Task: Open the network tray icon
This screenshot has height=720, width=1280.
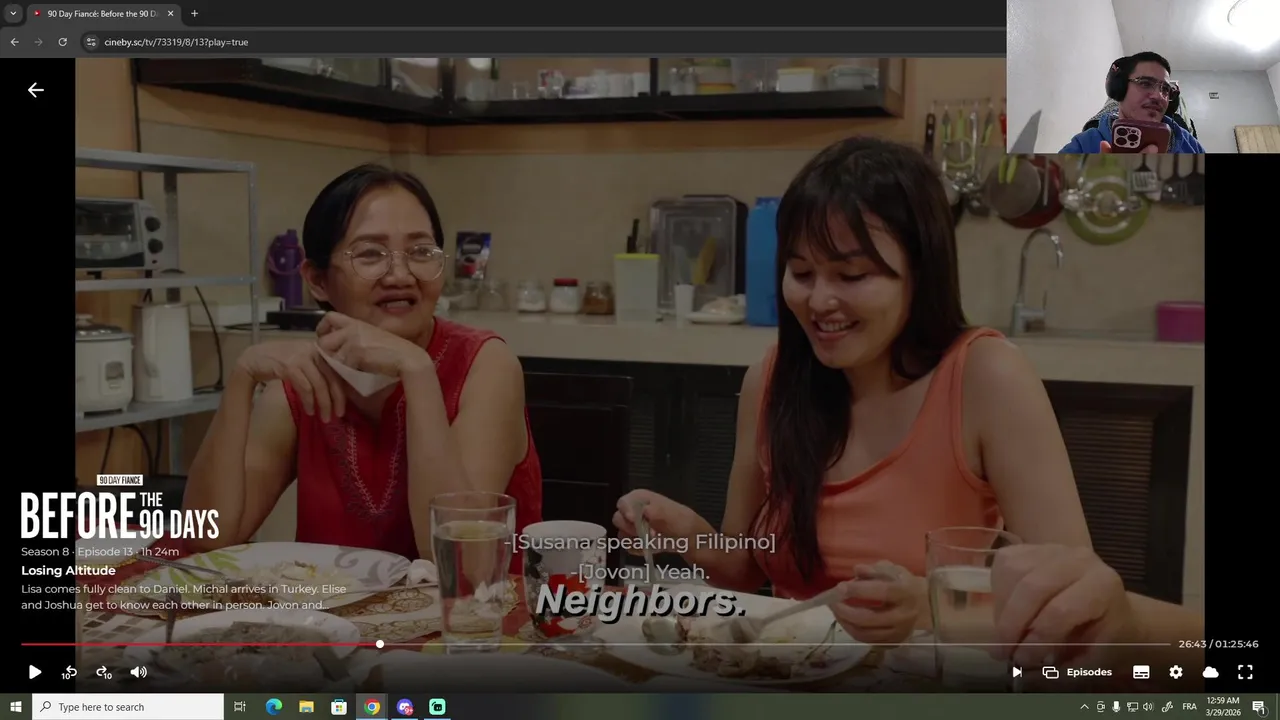Action: [1132, 707]
